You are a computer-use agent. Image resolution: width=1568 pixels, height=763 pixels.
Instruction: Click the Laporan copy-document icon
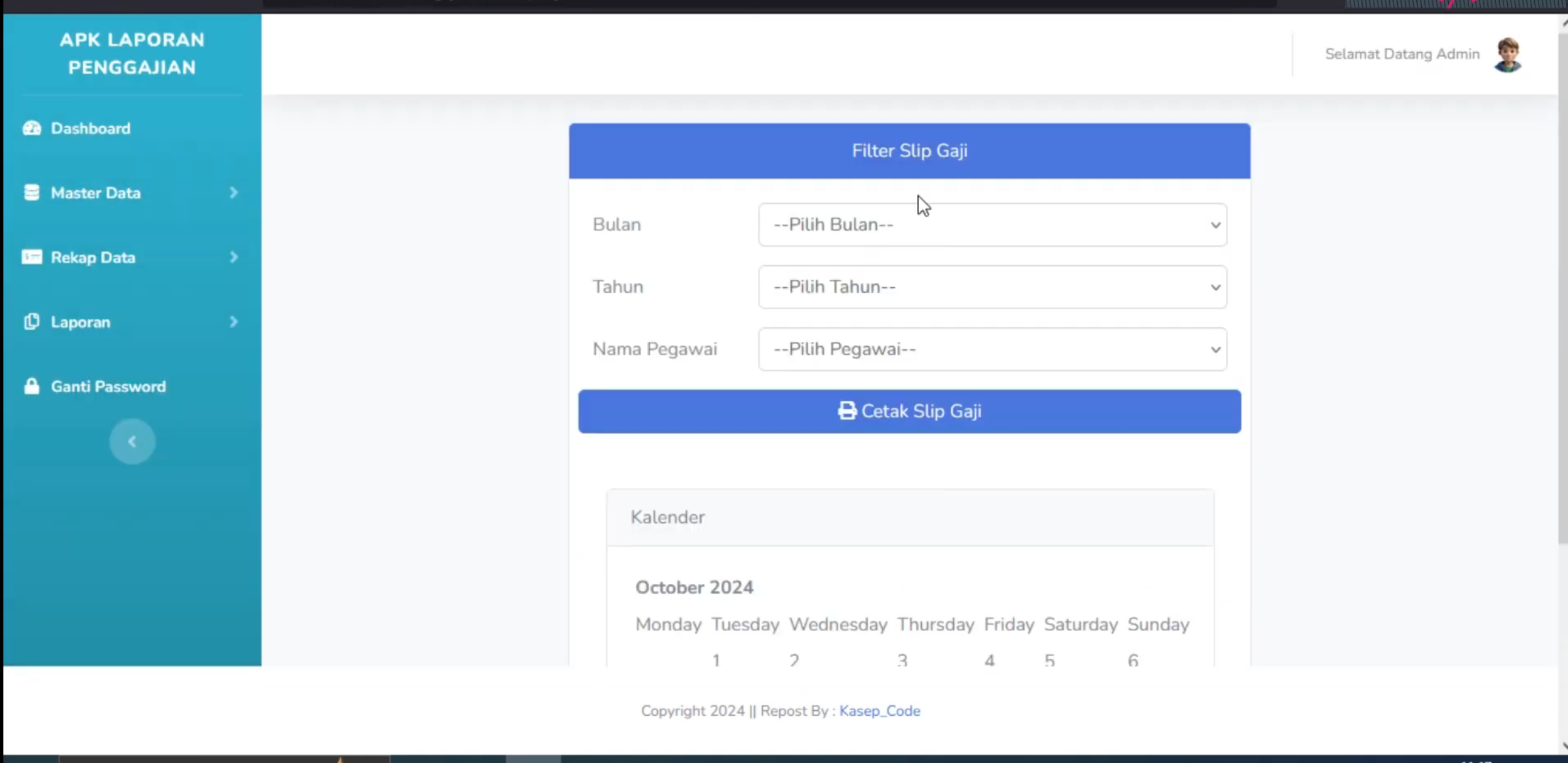point(32,322)
